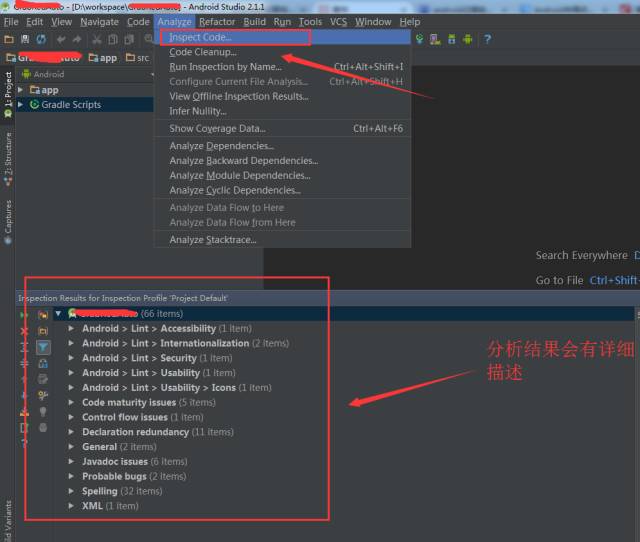The width and height of the screenshot is (640, 542).
Task: Click the Expand All icon in Inspection panel
Action: point(24,347)
